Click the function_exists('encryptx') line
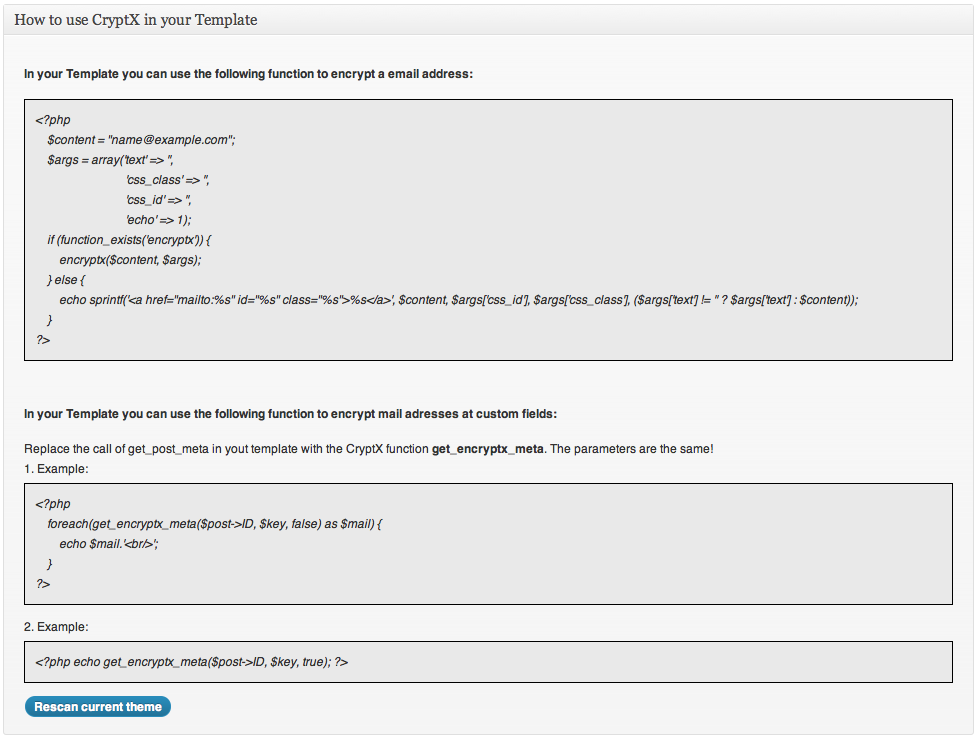Viewport: 976px width, 738px height. (129, 240)
